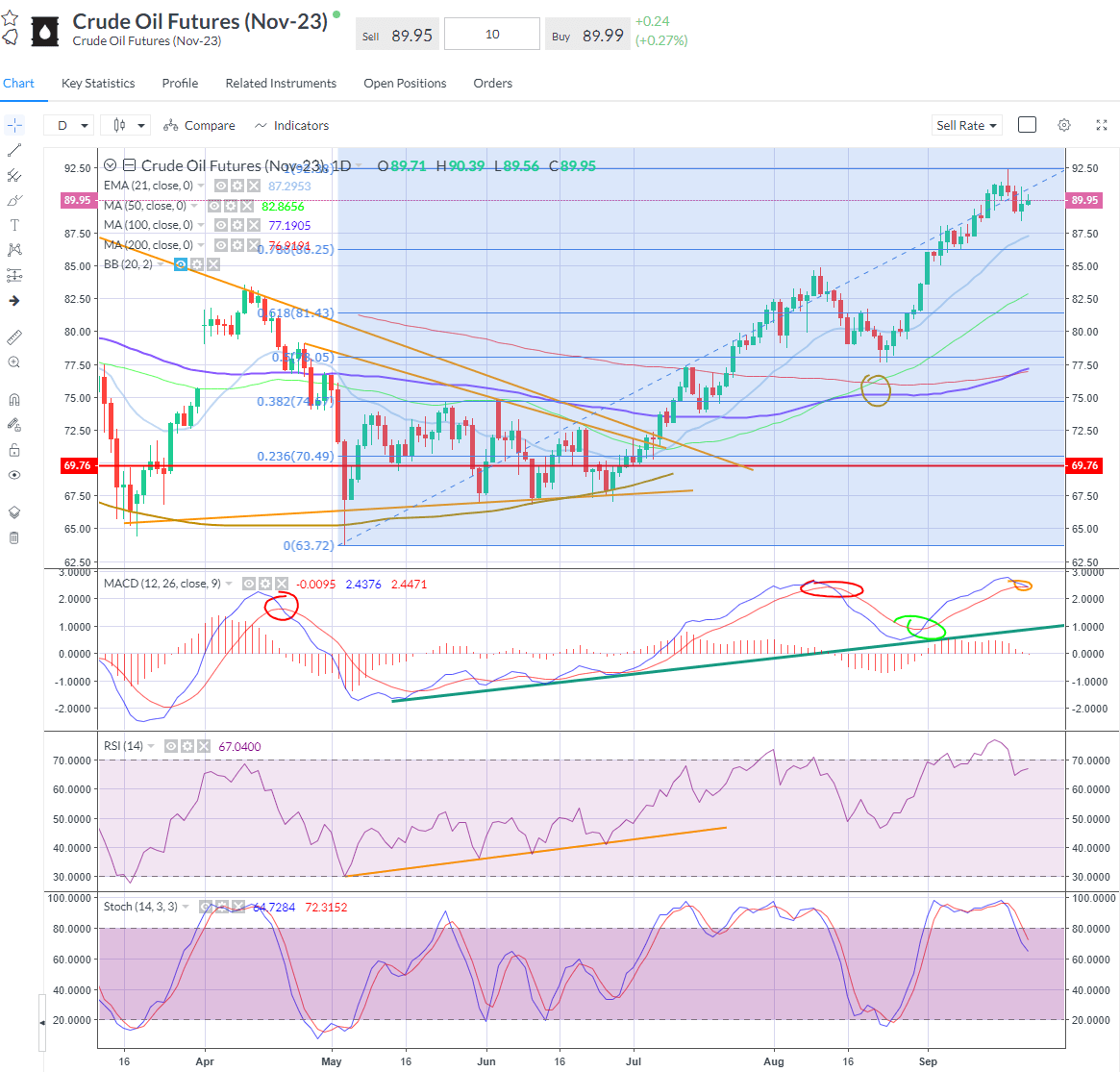This screenshot has height=1072, width=1120.
Task: Open chart settings gear icon
Action: click(x=1063, y=125)
